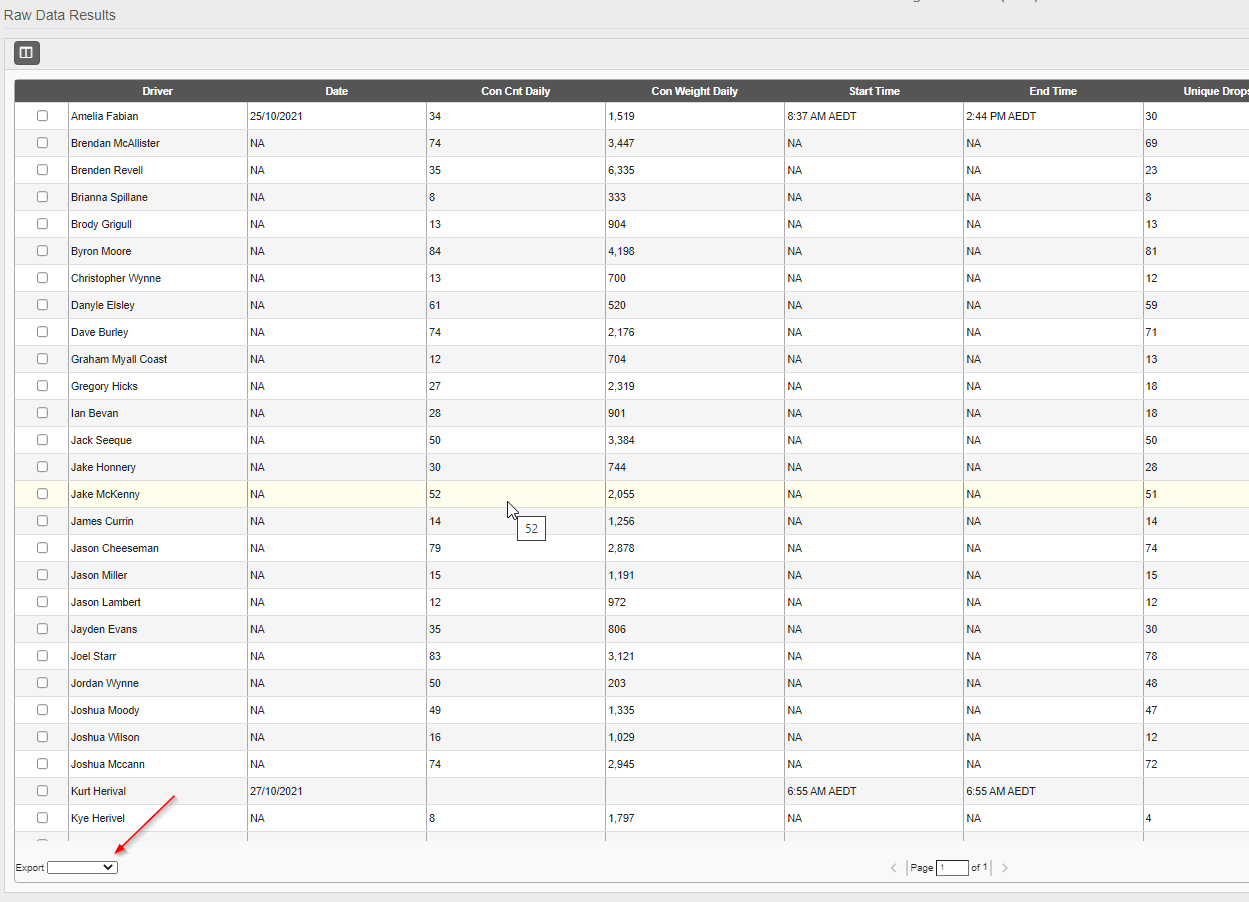Tick the checkbox next to Kye Herivel
Screen dimensions: 1249x902
(42, 818)
